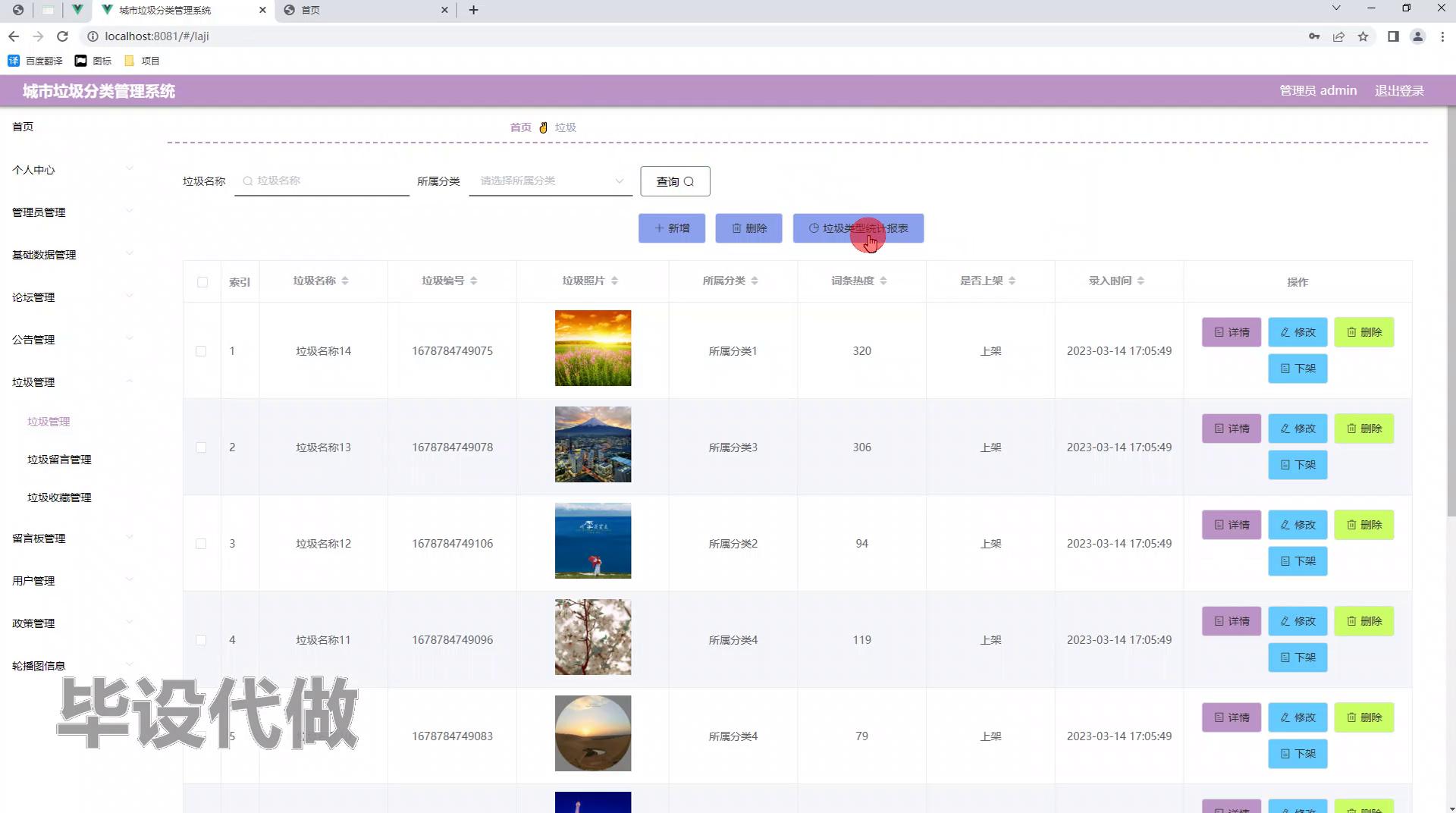Expand 公告管理 sidebar menu
This screenshot has height=813, width=1456.
[x=72, y=340]
